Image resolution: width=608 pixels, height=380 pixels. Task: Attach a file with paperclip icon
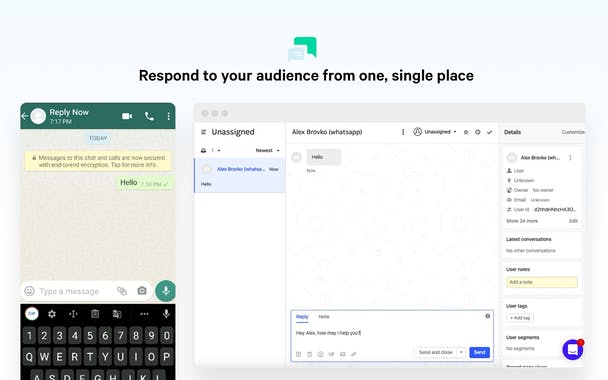354,354
